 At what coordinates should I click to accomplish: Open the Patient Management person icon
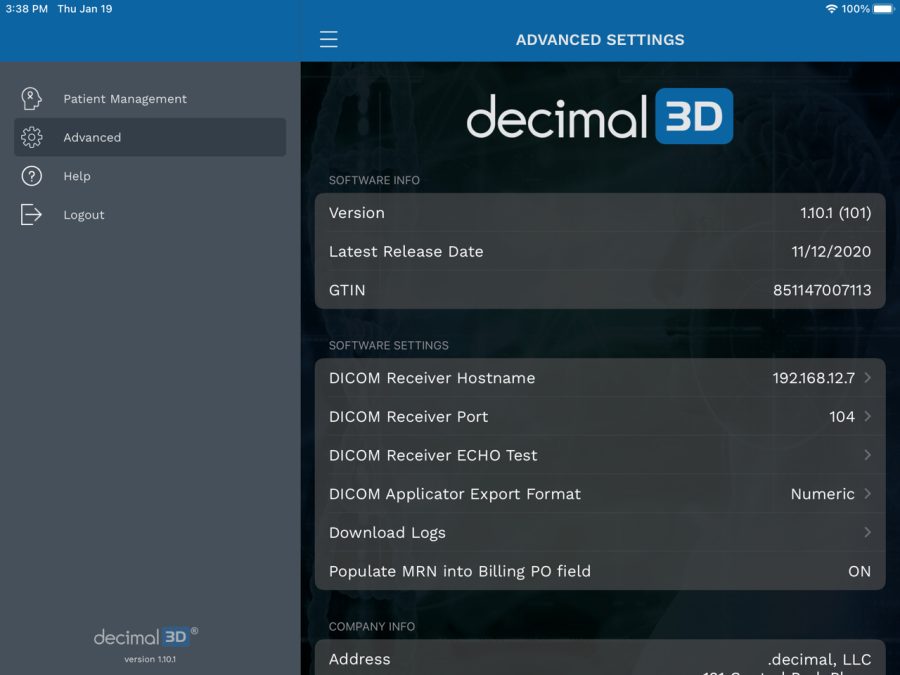pyautogui.click(x=31, y=98)
